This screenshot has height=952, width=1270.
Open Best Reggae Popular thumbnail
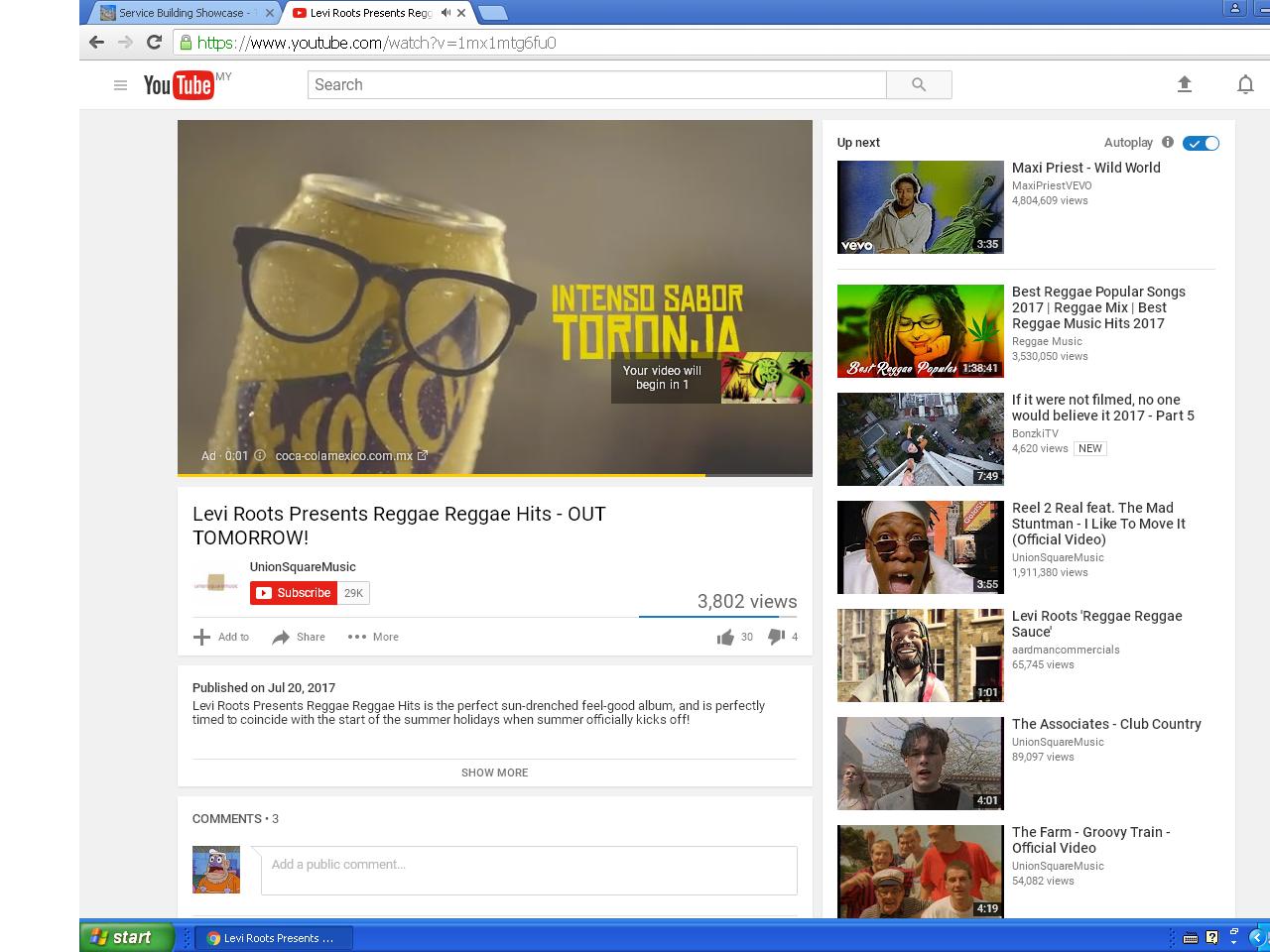(x=921, y=331)
